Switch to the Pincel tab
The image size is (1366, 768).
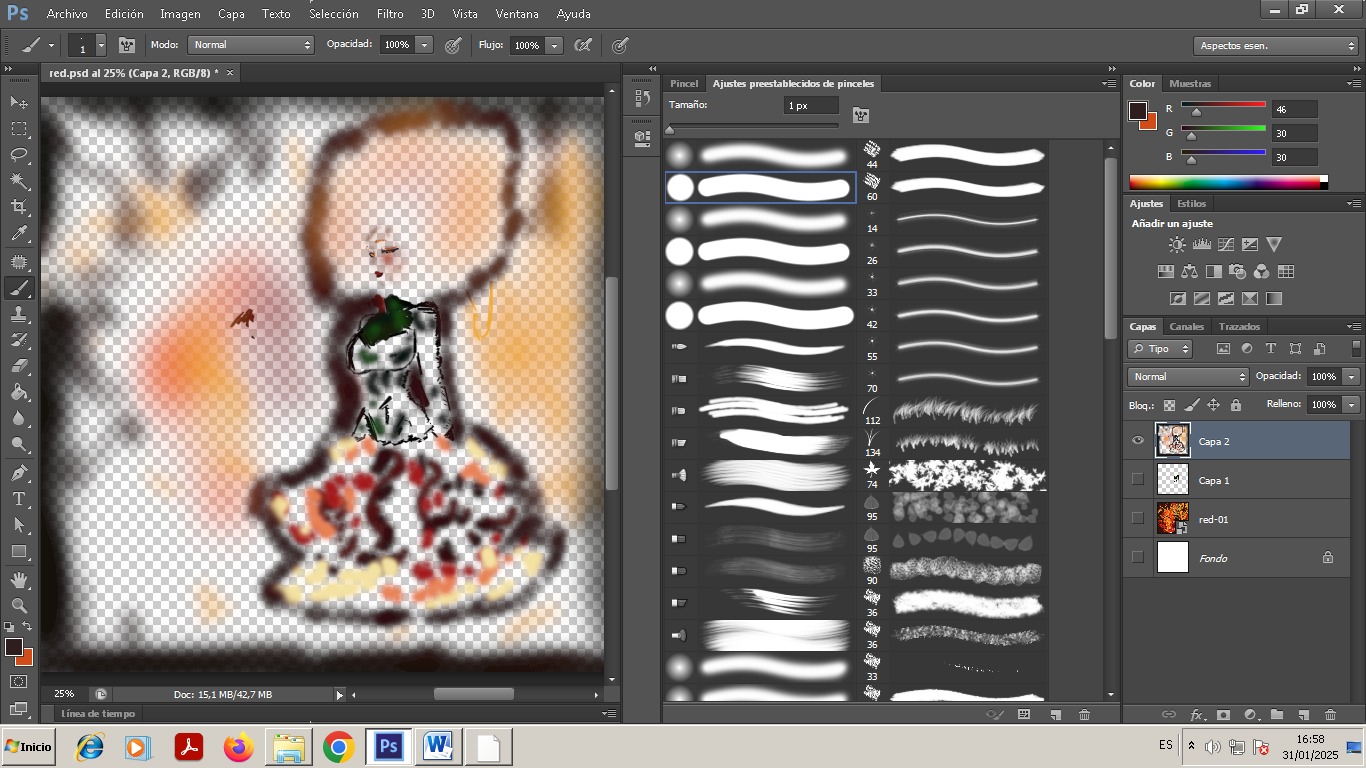[x=684, y=83]
